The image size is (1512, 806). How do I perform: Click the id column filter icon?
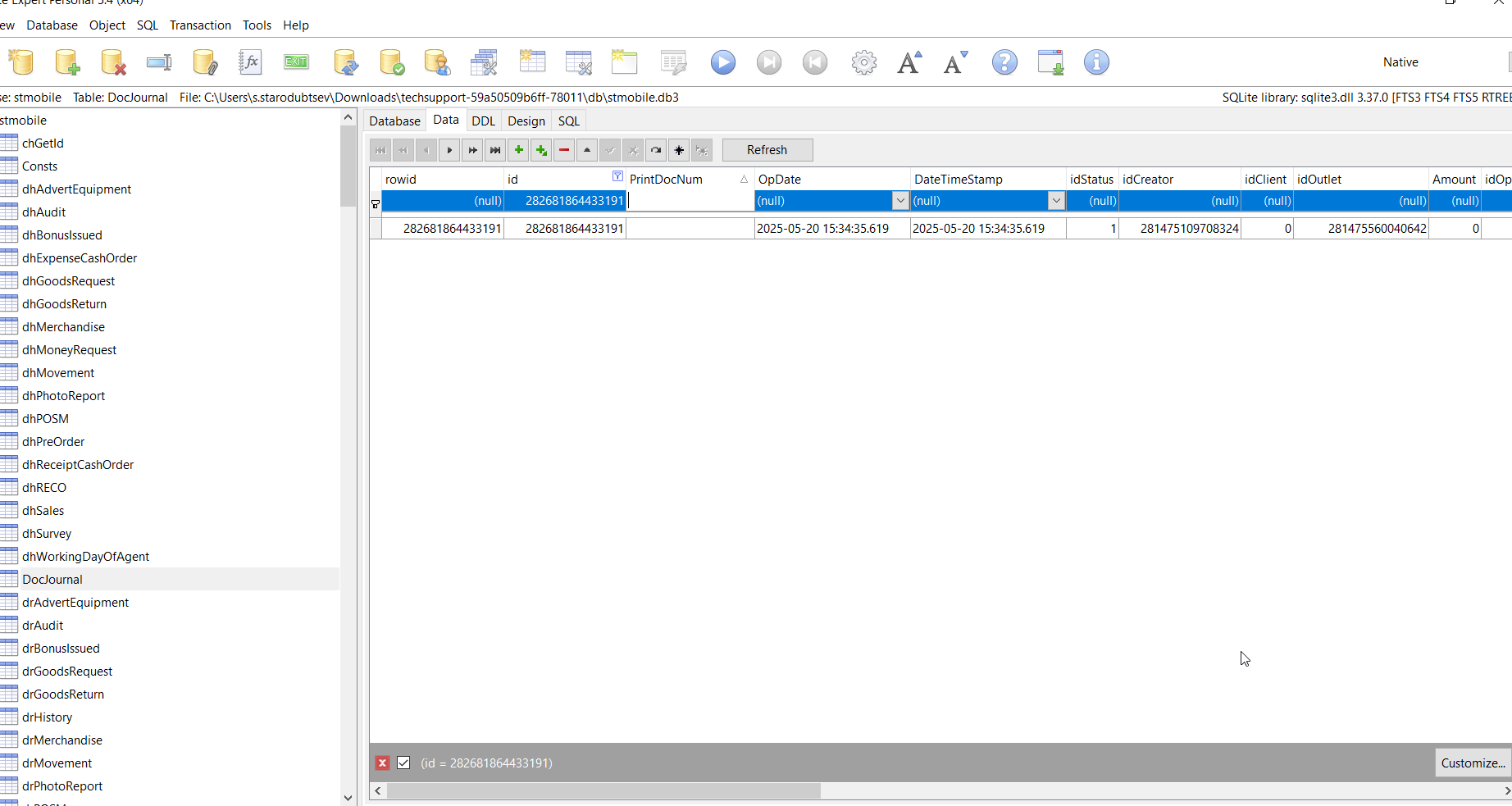617,176
